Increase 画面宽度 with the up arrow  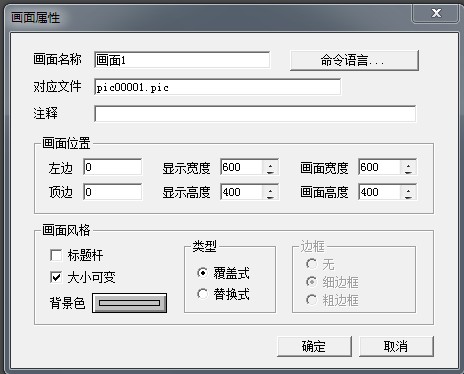408,164
